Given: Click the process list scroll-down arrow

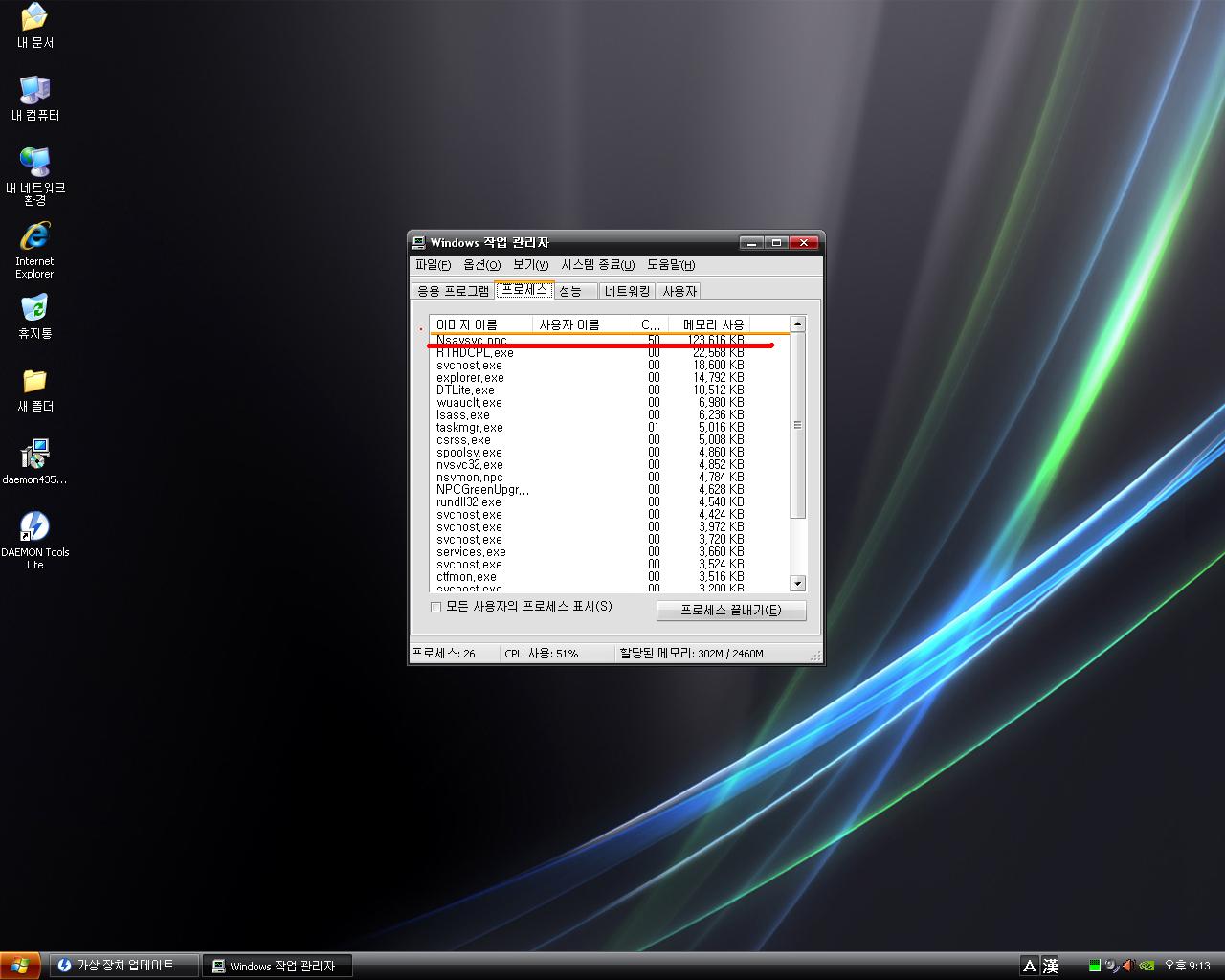Looking at the screenshot, I should coord(798,584).
